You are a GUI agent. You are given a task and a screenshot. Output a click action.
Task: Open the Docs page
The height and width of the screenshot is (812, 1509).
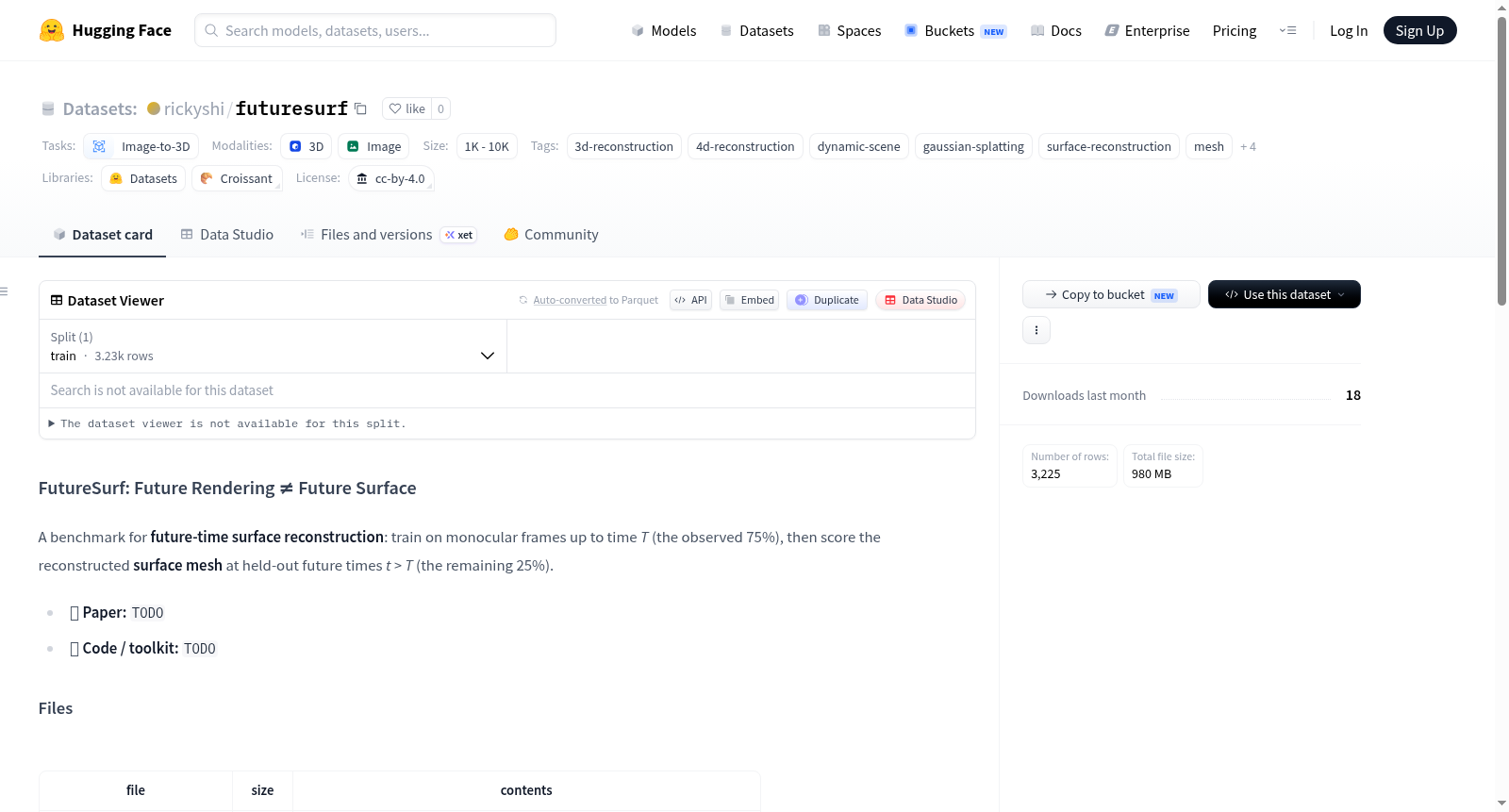[1056, 30]
